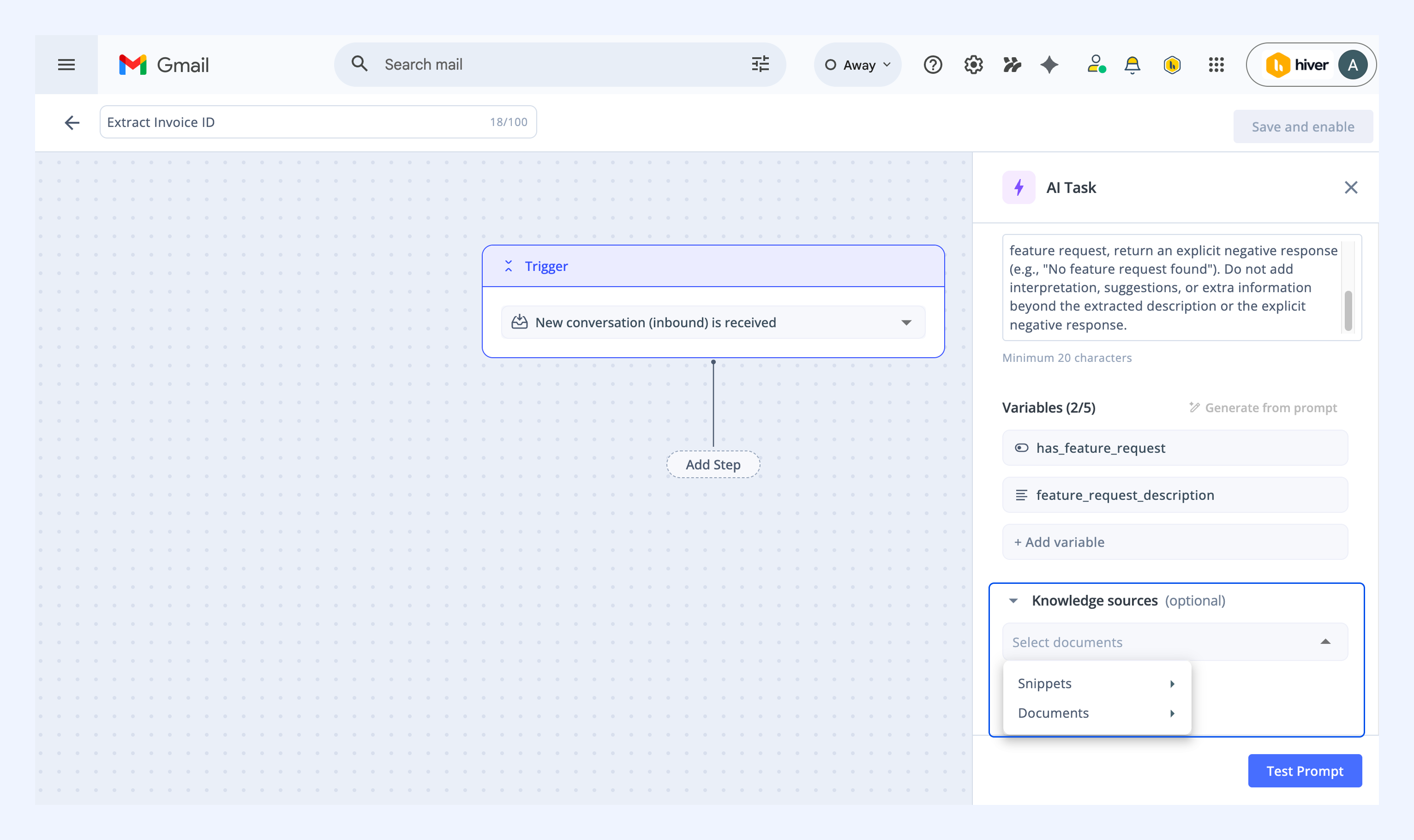Click the Gmail logo
This screenshot has height=840, width=1414.
point(163,65)
